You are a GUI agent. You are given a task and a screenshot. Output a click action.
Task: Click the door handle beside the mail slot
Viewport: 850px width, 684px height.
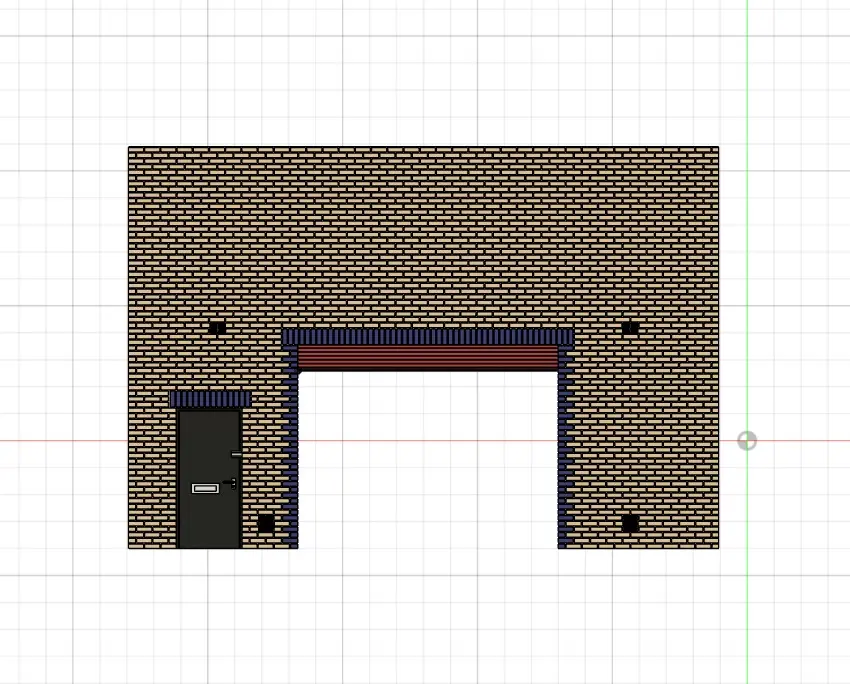coord(230,483)
